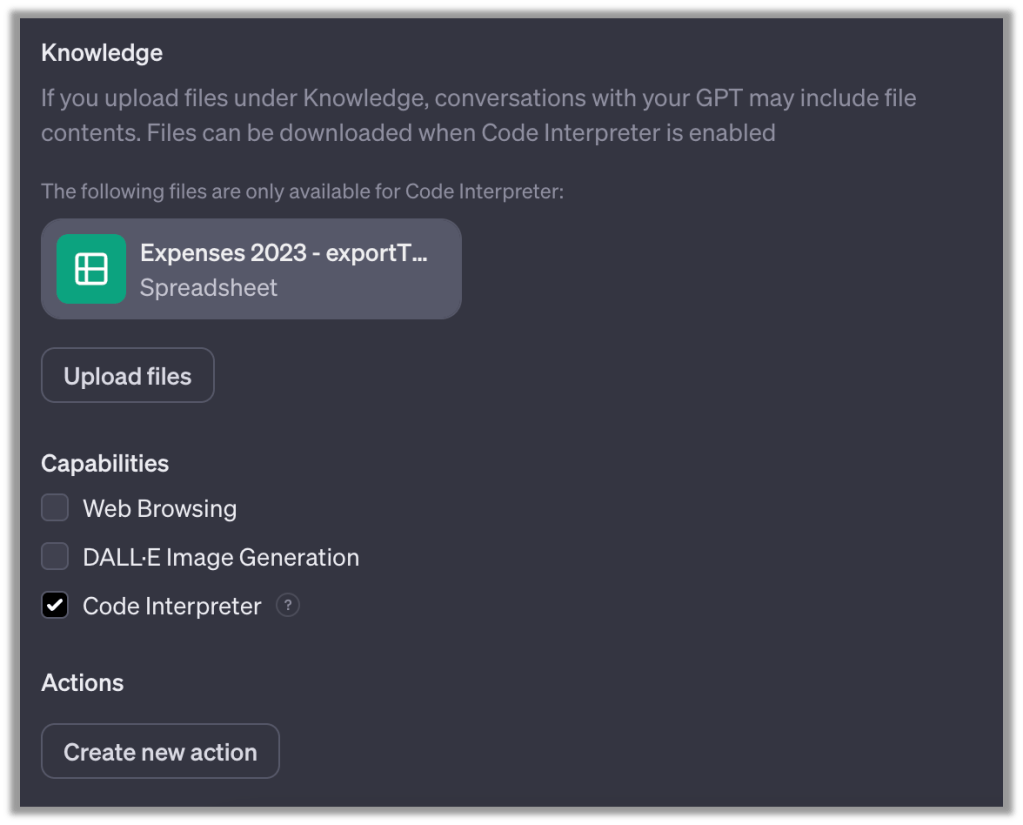Screen dimensions: 1023x825
Task: Click 'Files can be downloaded' sentence
Action: 460,133
